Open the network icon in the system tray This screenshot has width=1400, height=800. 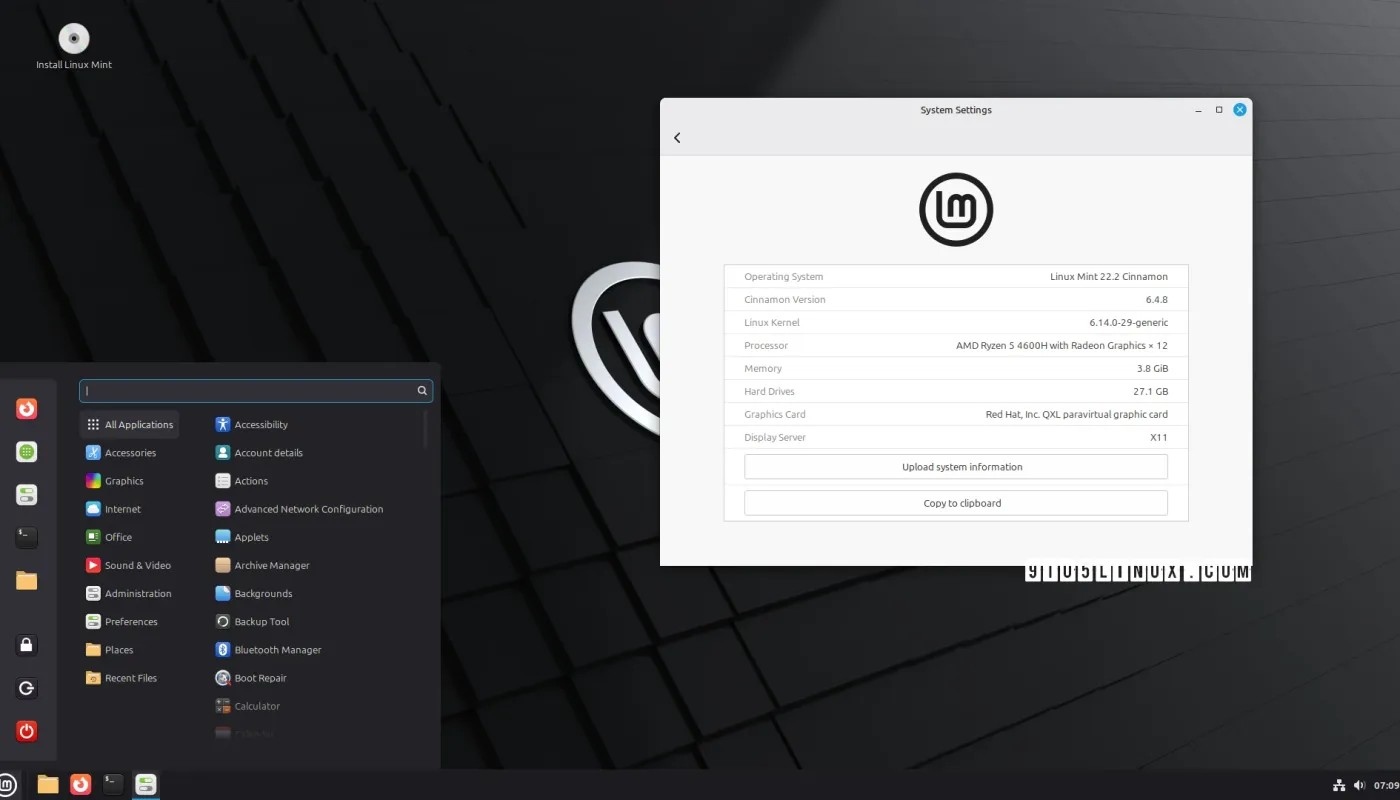pyautogui.click(x=1338, y=785)
